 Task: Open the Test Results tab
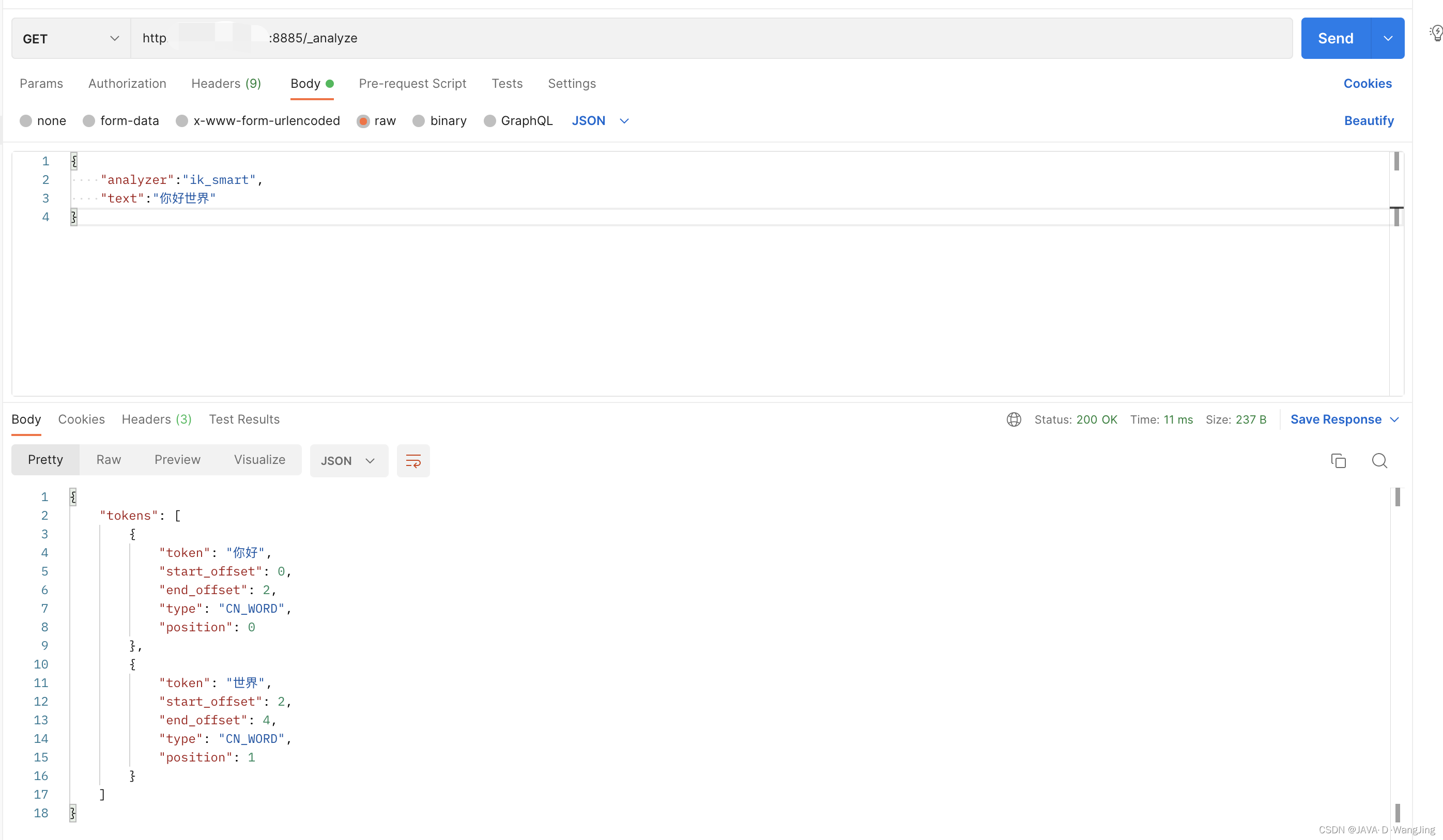(x=244, y=419)
